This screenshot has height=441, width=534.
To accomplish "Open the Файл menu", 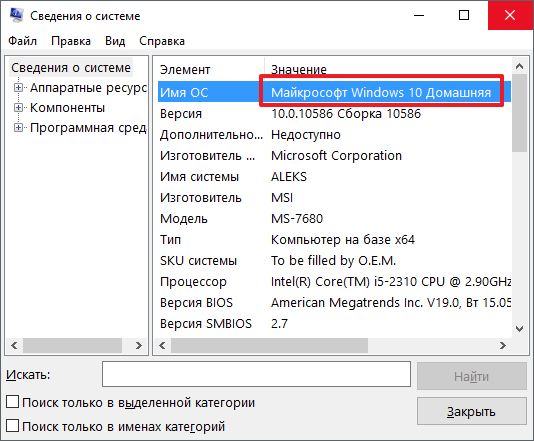I will click(22, 41).
